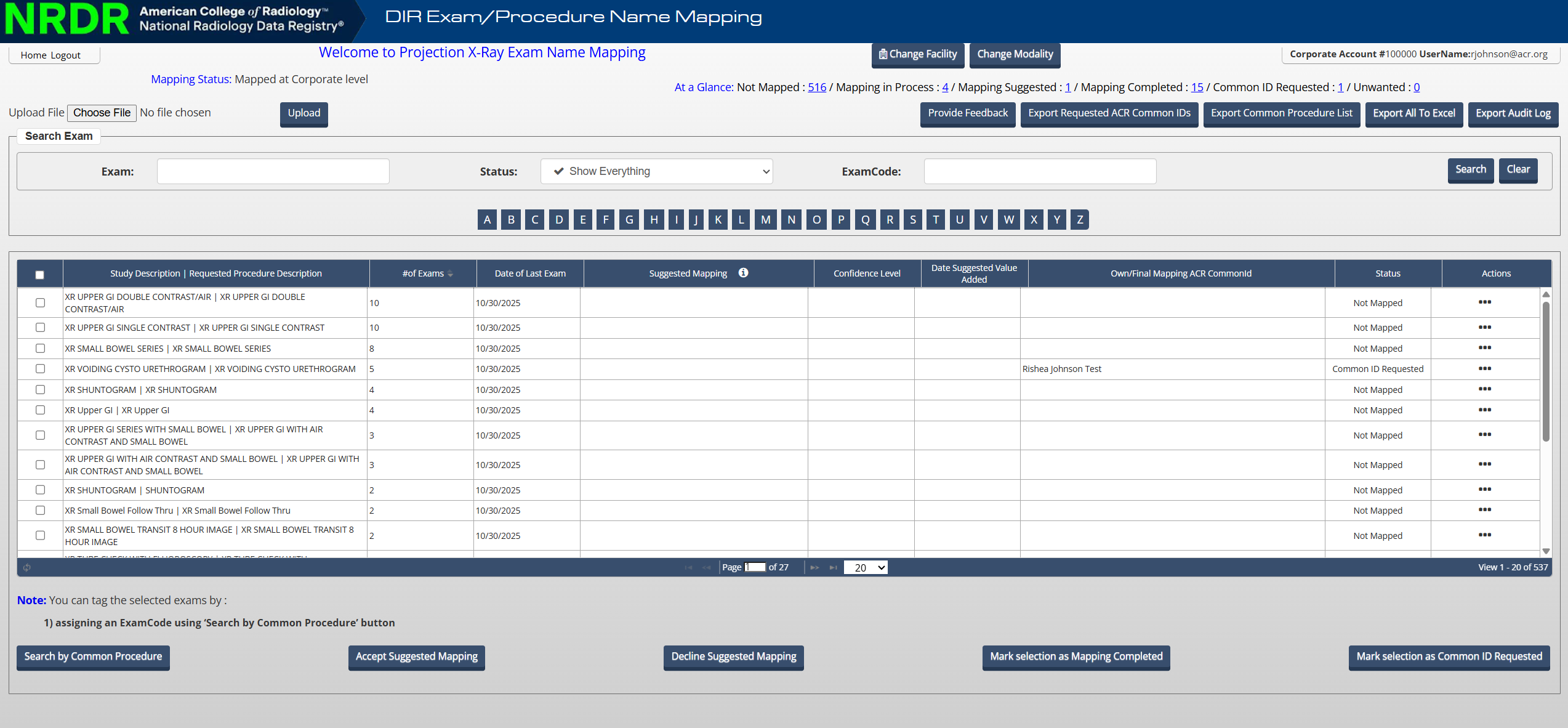Click the table vertical scrollbar thumb
The width and height of the screenshot is (1568, 728).
(x=1545, y=370)
